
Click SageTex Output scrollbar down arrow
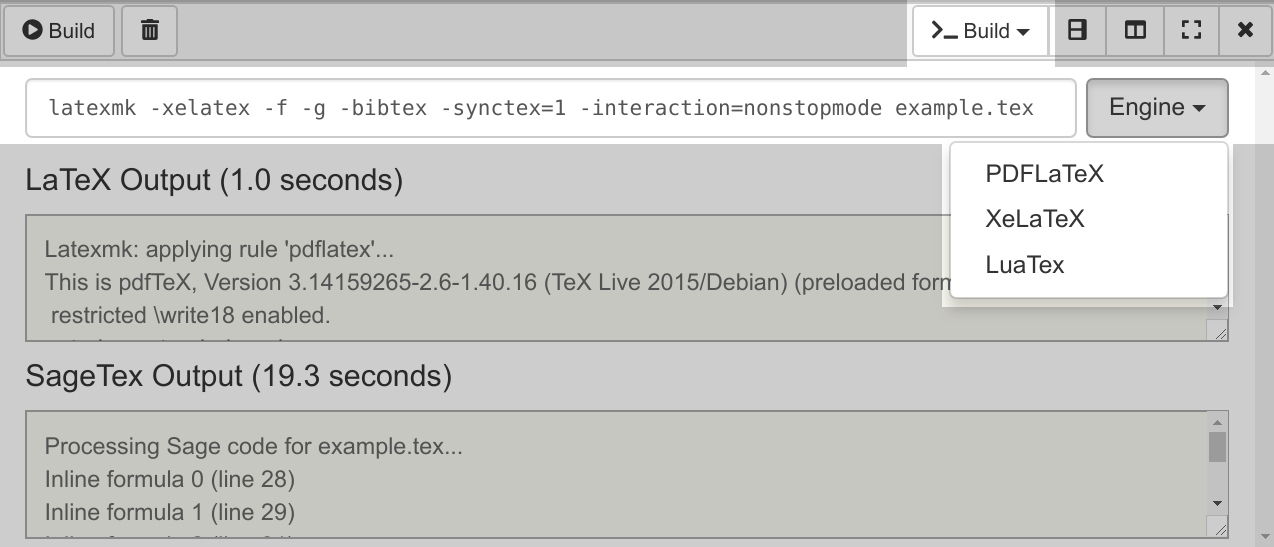tap(1217, 503)
